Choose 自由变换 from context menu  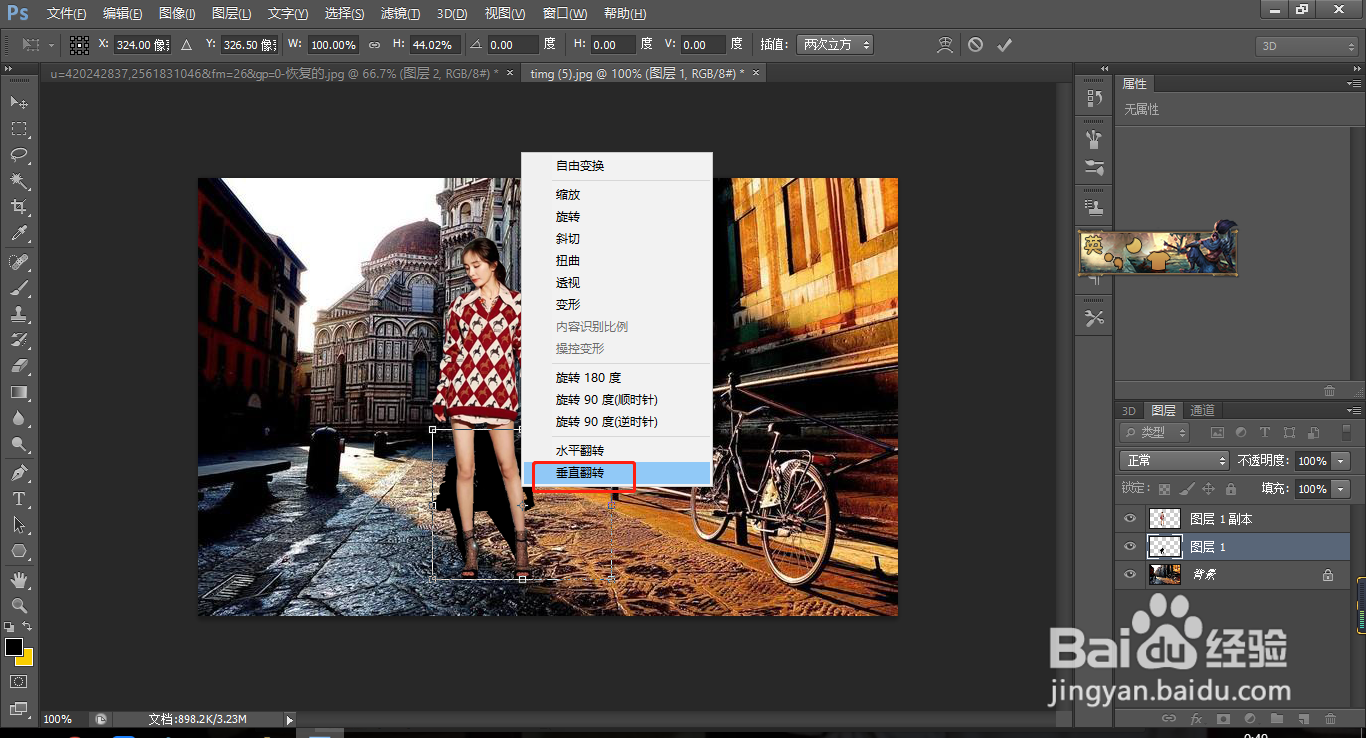tap(617, 165)
